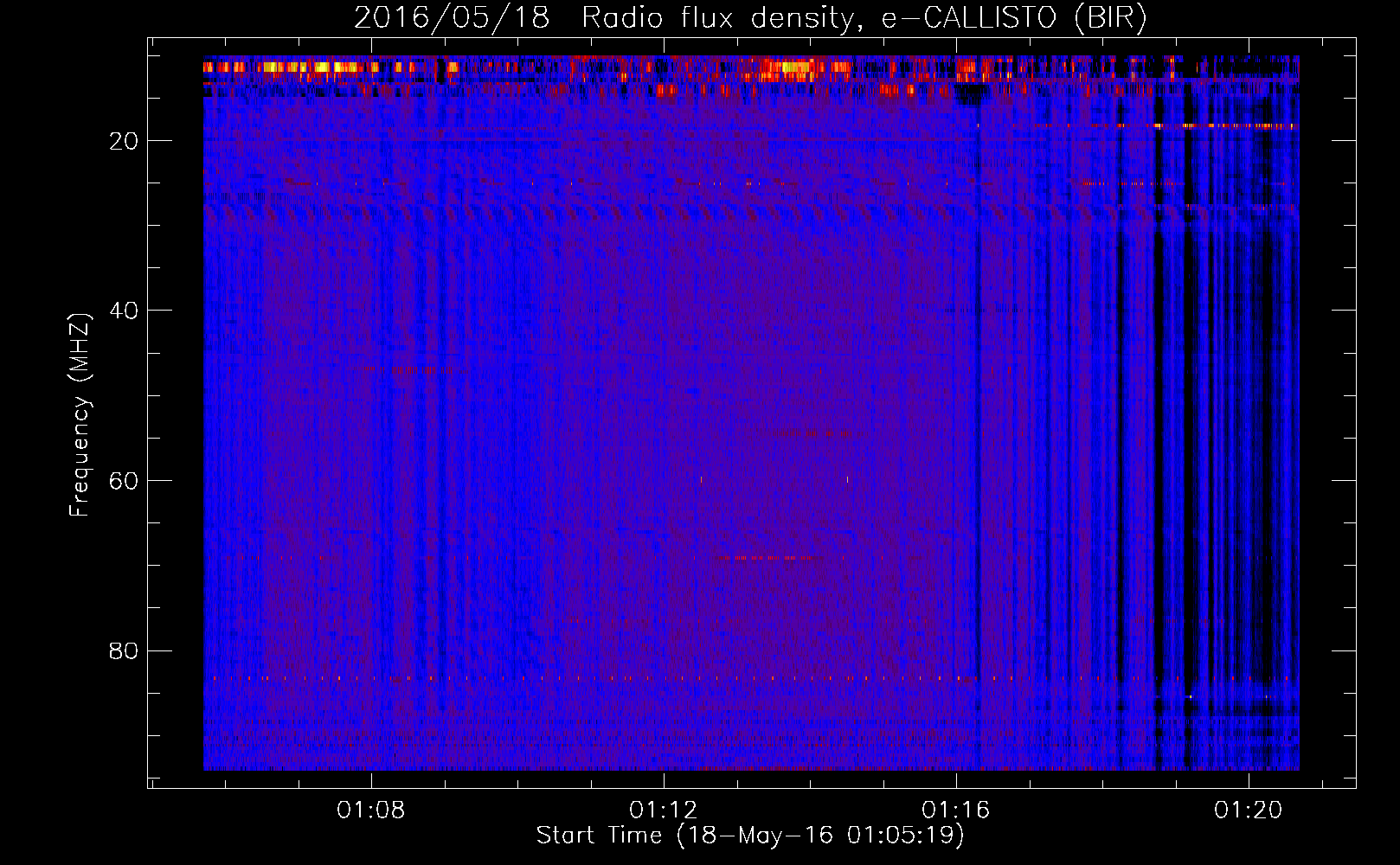The height and width of the screenshot is (865, 1400).
Task: Click the 01:08 time tick label
Action: (x=371, y=811)
